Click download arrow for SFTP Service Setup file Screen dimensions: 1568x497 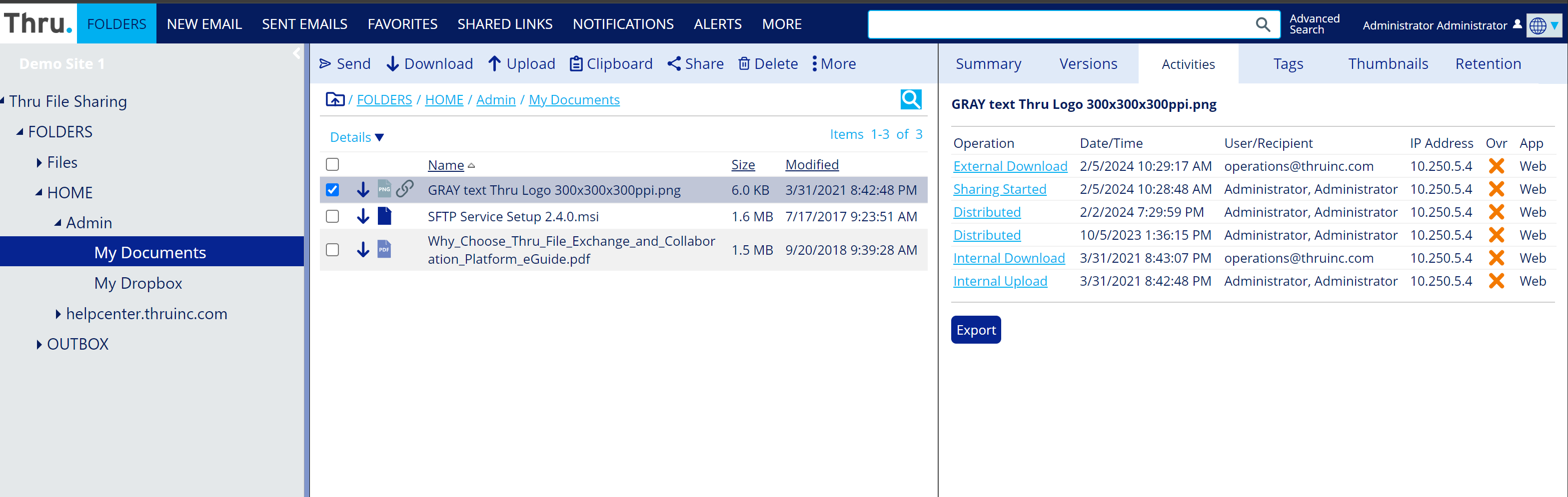(363, 217)
